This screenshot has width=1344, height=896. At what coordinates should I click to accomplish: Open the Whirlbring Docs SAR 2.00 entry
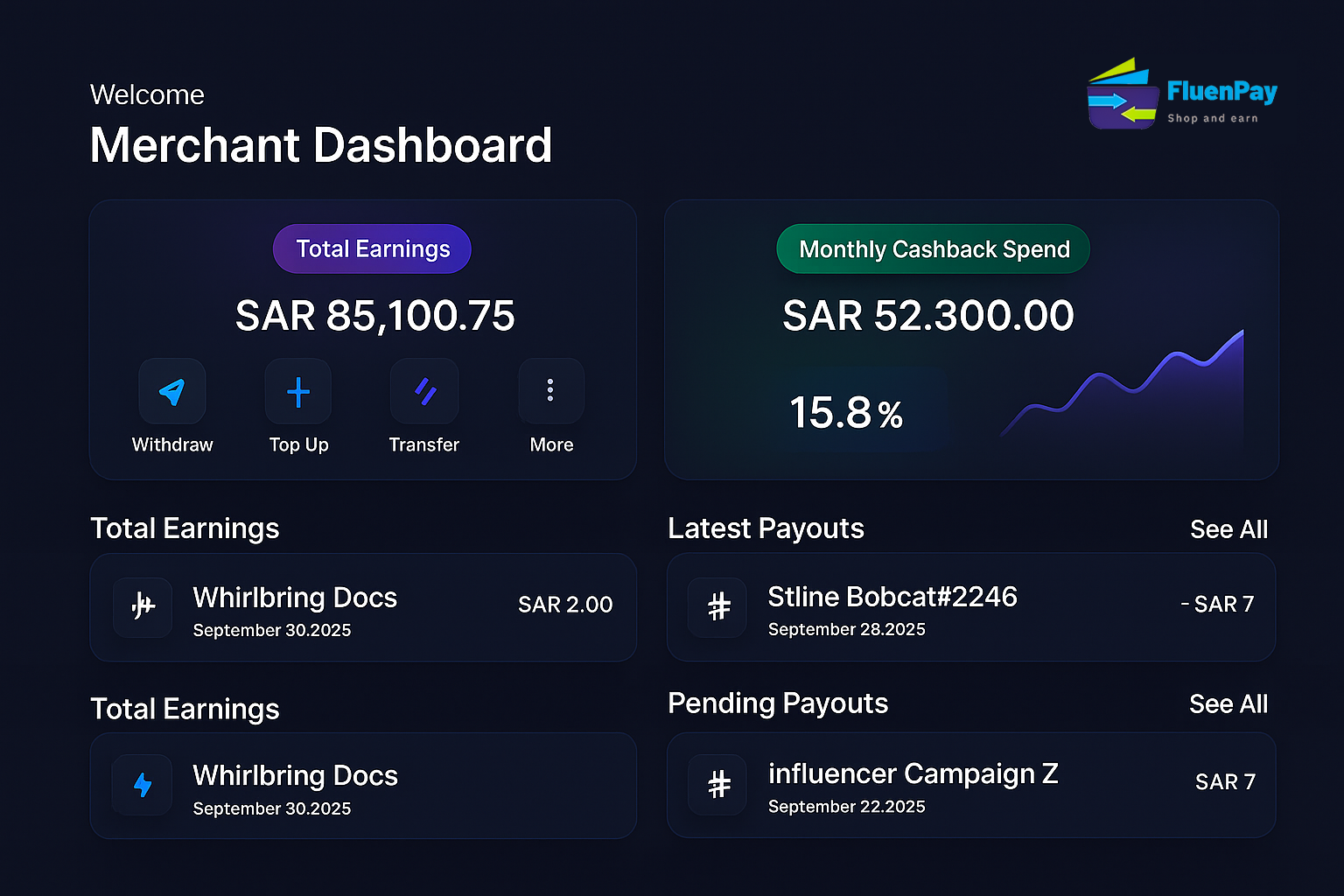pos(362,607)
